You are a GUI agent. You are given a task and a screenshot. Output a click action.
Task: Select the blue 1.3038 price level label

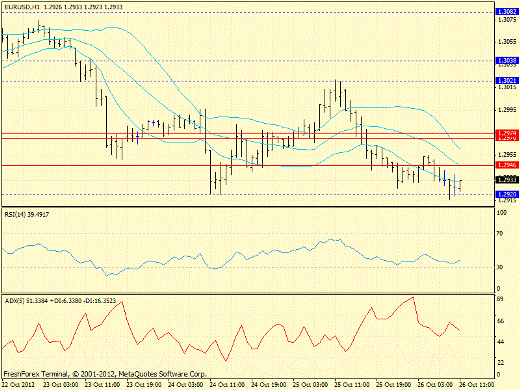pos(507,61)
